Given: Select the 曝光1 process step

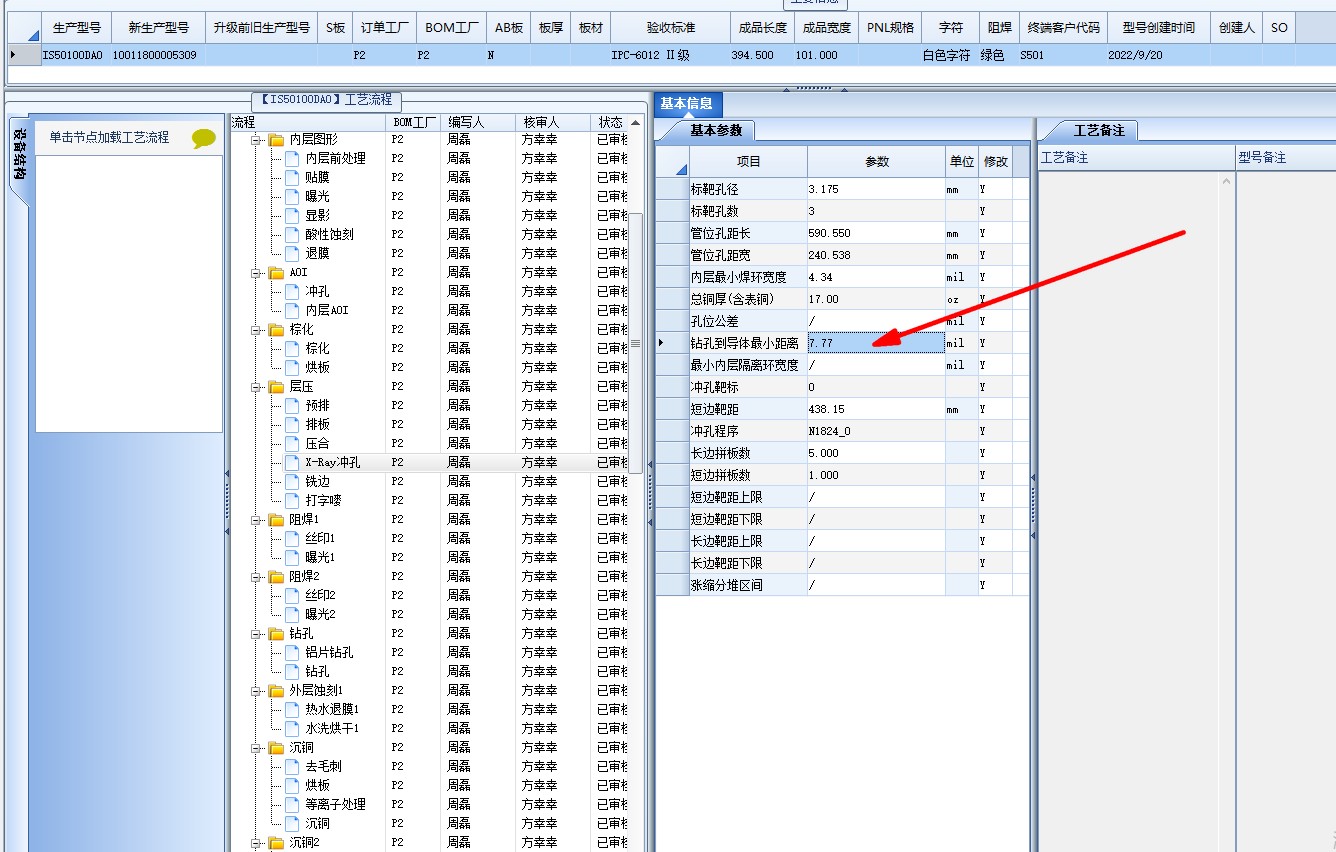Looking at the screenshot, I should point(320,557).
